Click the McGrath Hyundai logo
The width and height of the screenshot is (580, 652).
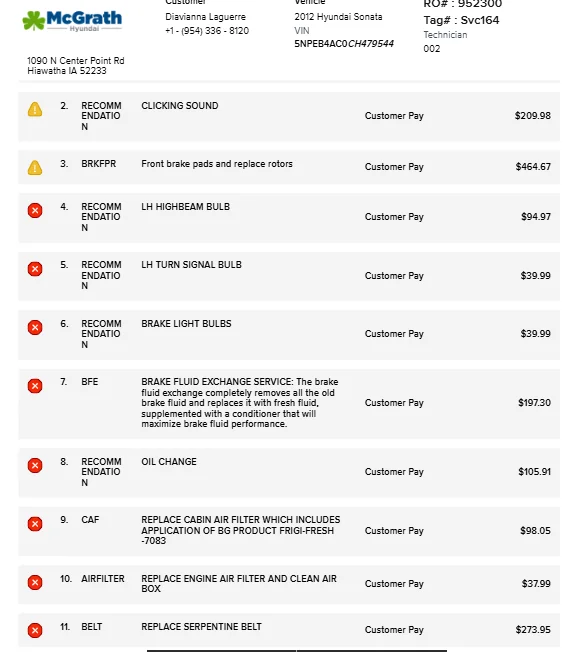[x=72, y=21]
